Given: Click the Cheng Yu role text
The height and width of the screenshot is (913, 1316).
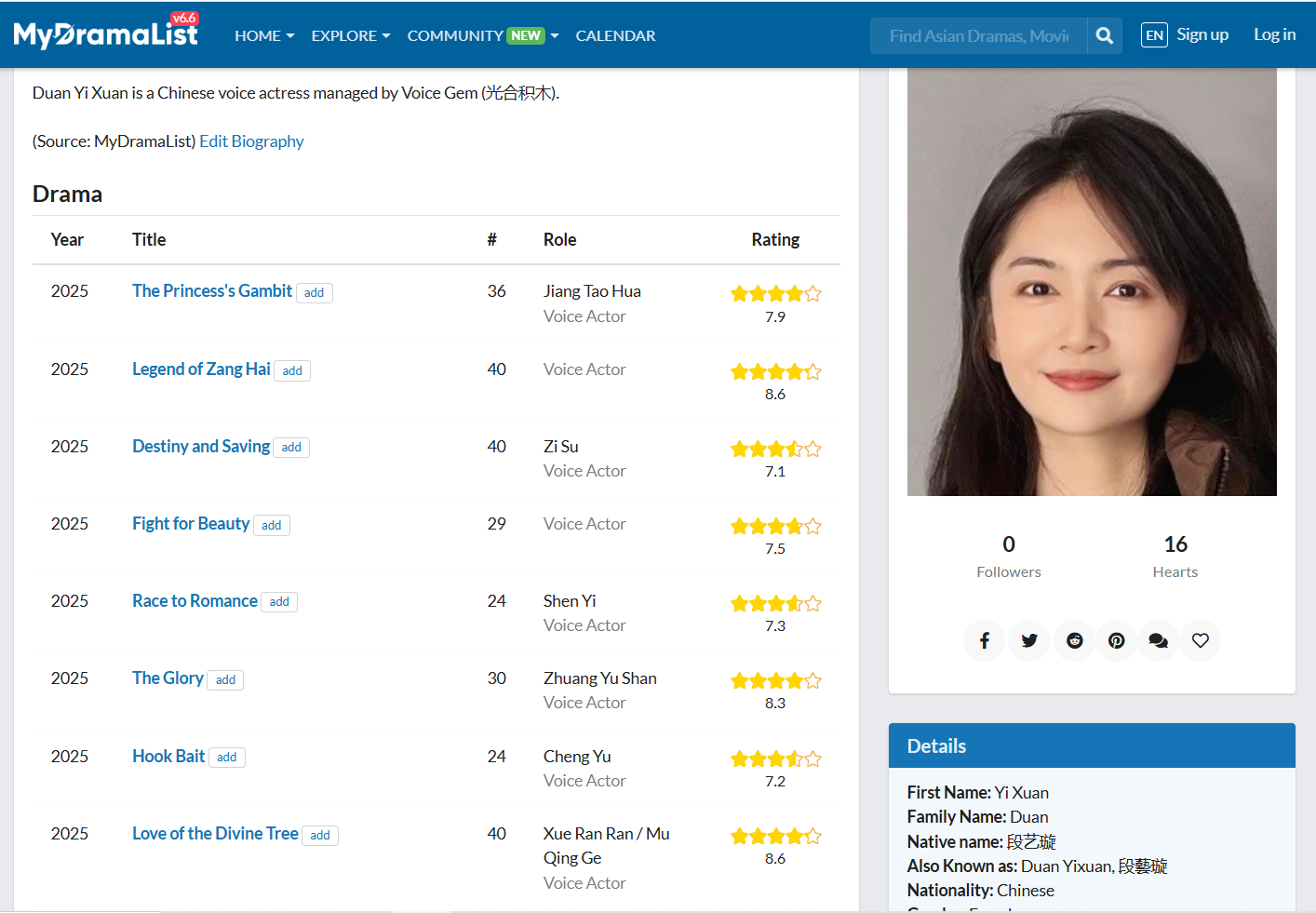Looking at the screenshot, I should [x=577, y=757].
